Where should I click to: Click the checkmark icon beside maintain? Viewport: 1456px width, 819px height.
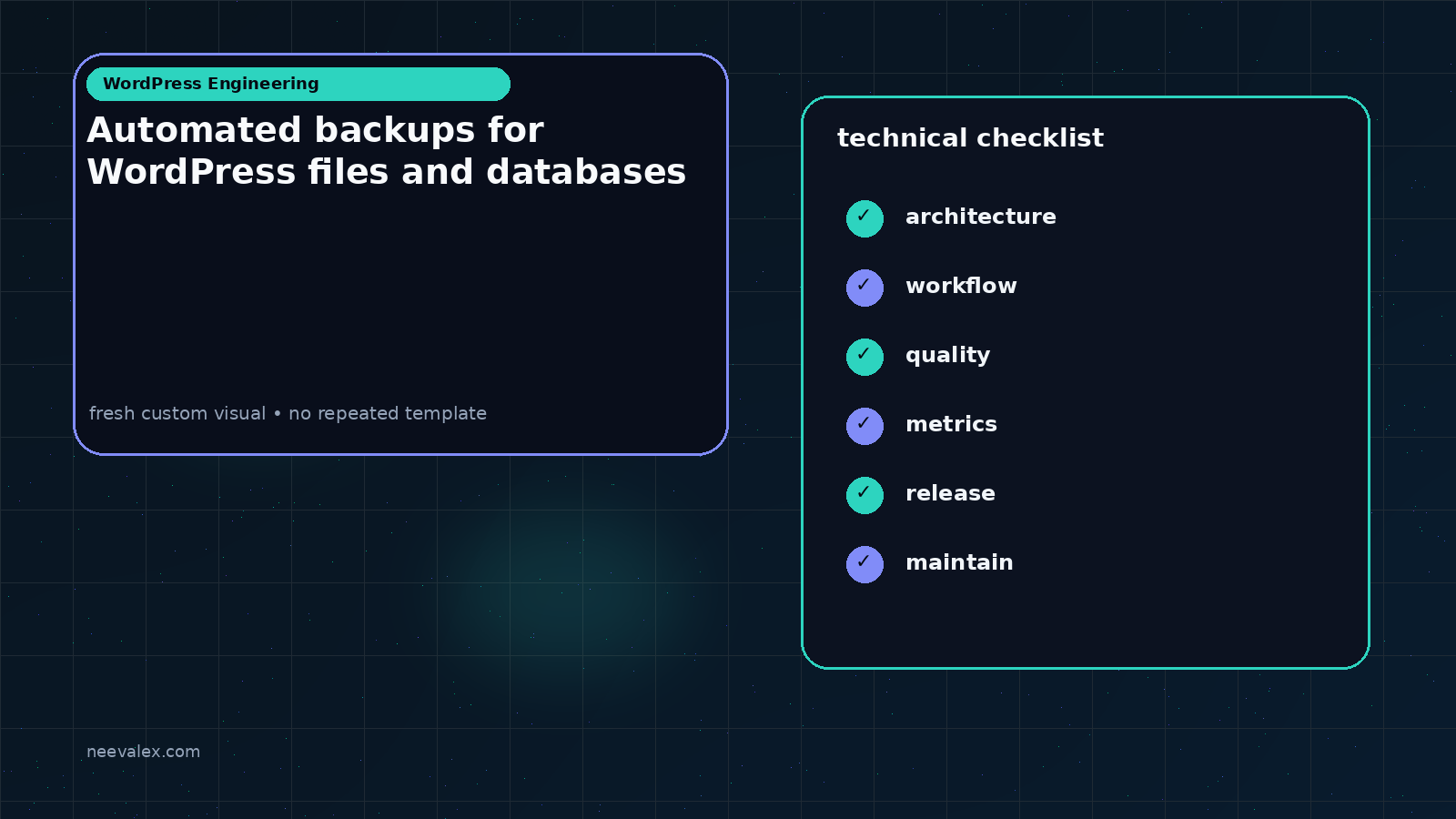coord(864,564)
